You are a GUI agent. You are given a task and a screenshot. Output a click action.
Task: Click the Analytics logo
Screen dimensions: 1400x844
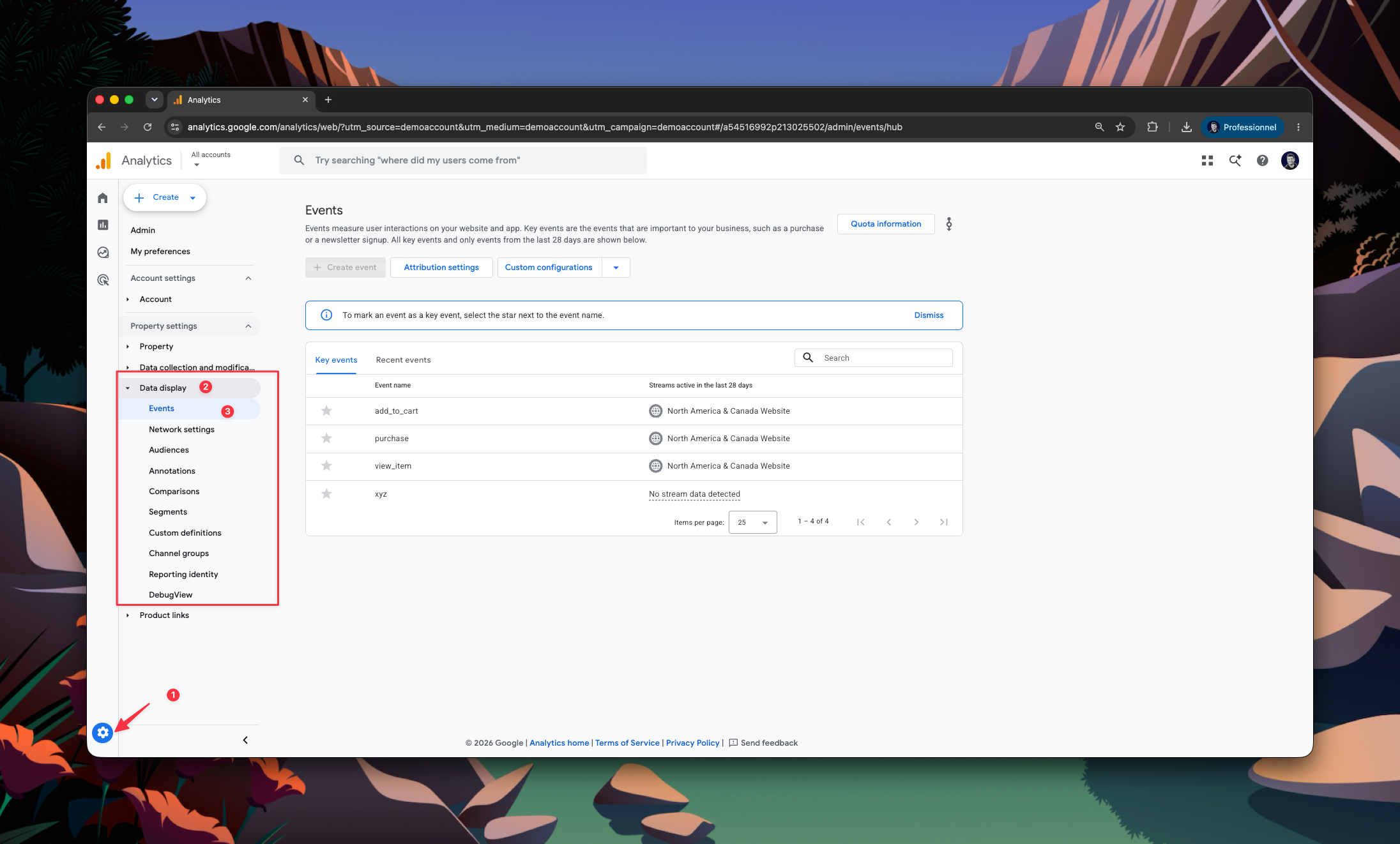(x=103, y=161)
